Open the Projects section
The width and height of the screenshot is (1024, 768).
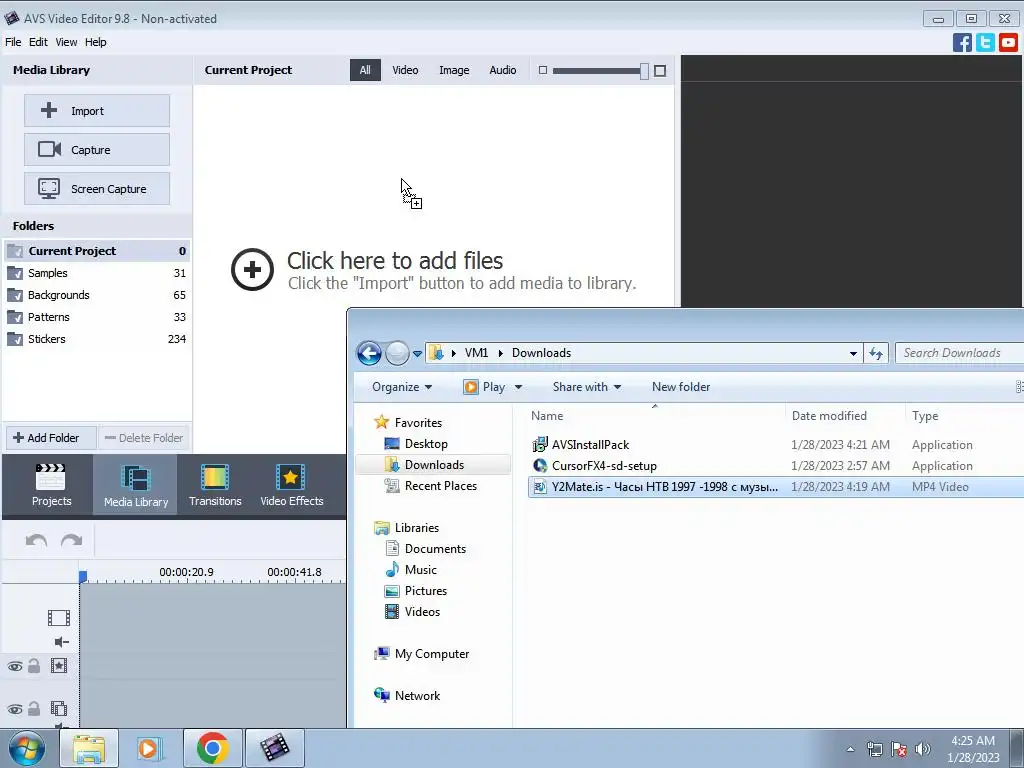click(x=51, y=485)
